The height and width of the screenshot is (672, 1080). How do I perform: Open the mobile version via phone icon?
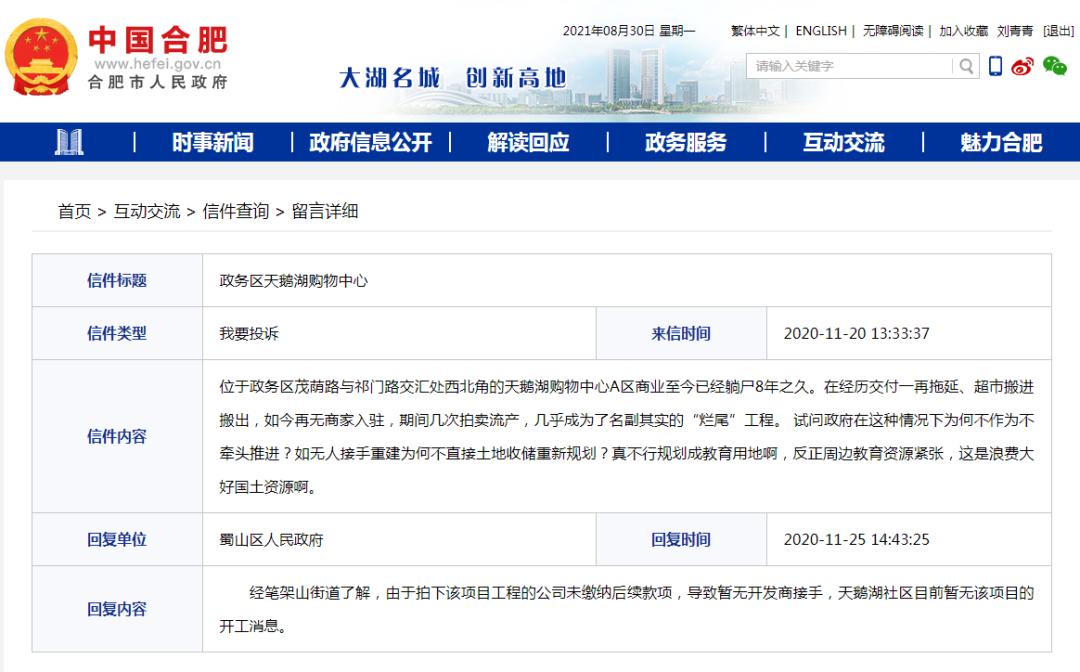[x=996, y=66]
